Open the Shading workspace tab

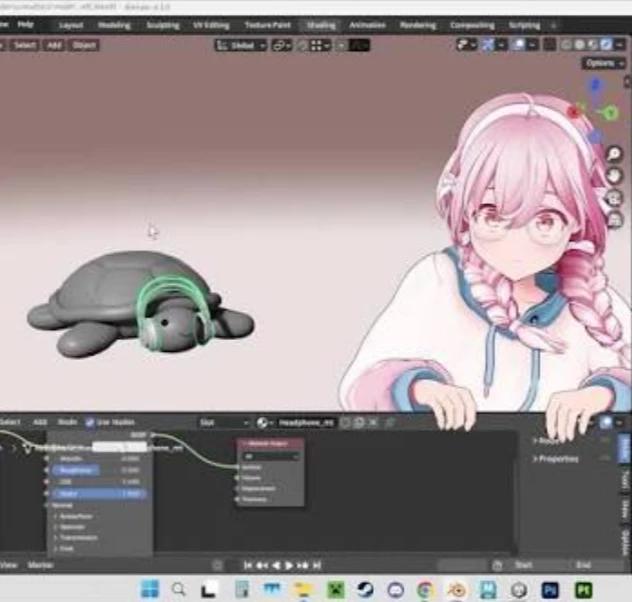(321, 25)
